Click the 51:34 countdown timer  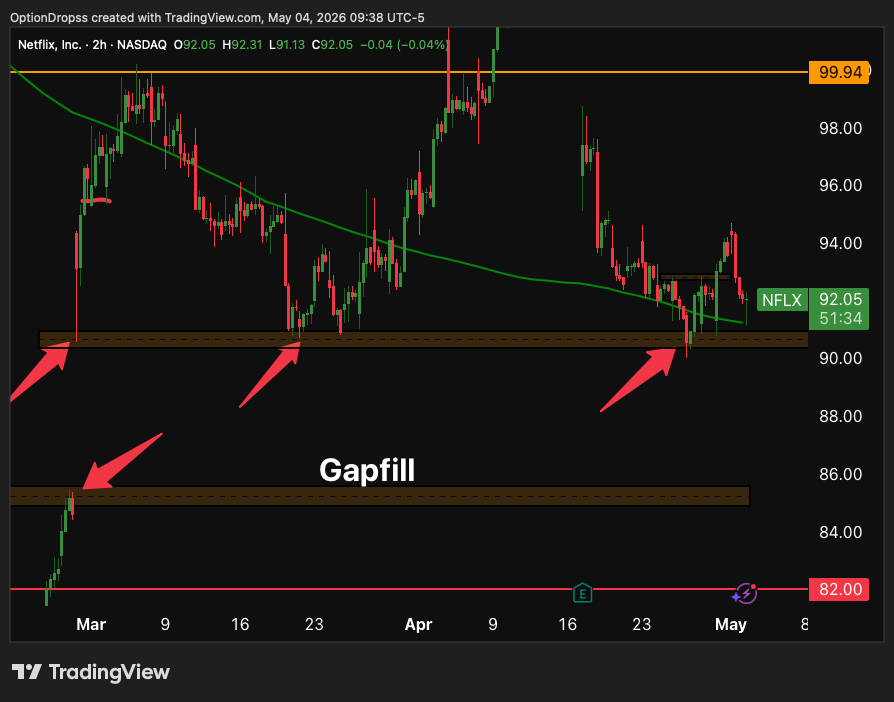[x=840, y=318]
